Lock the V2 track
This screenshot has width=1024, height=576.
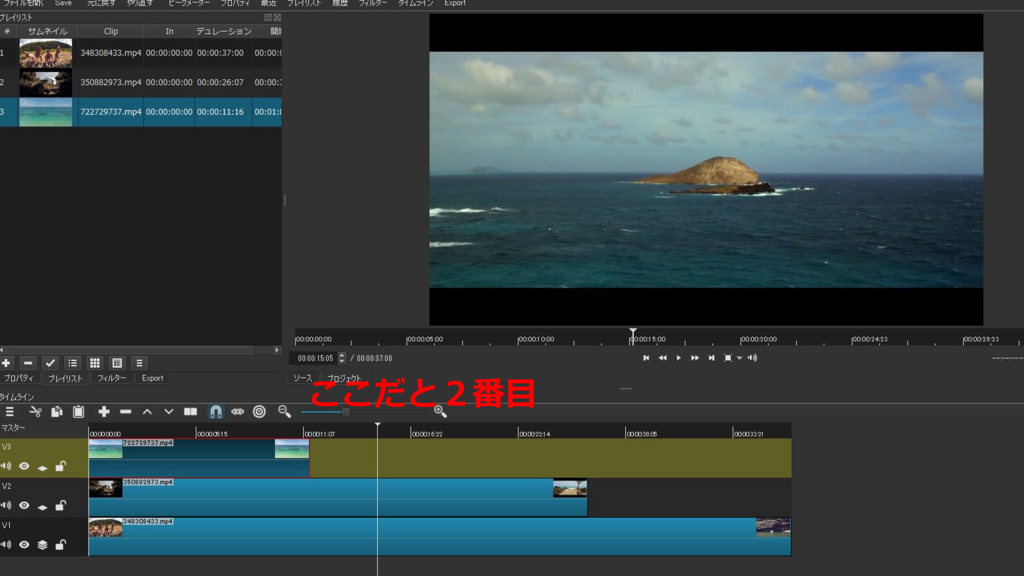61,505
